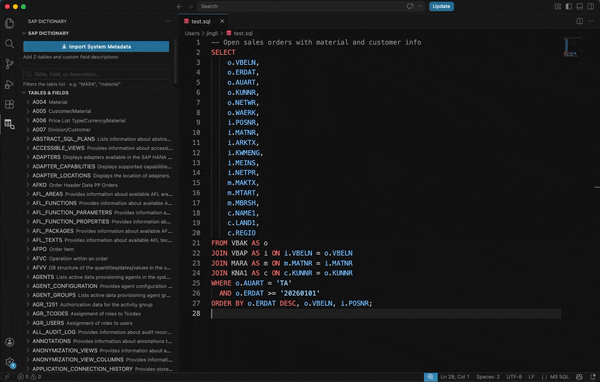Screen dimensions: 600x382
Task: Expand the ADAPTERS table node
Action: click(x=28, y=157)
